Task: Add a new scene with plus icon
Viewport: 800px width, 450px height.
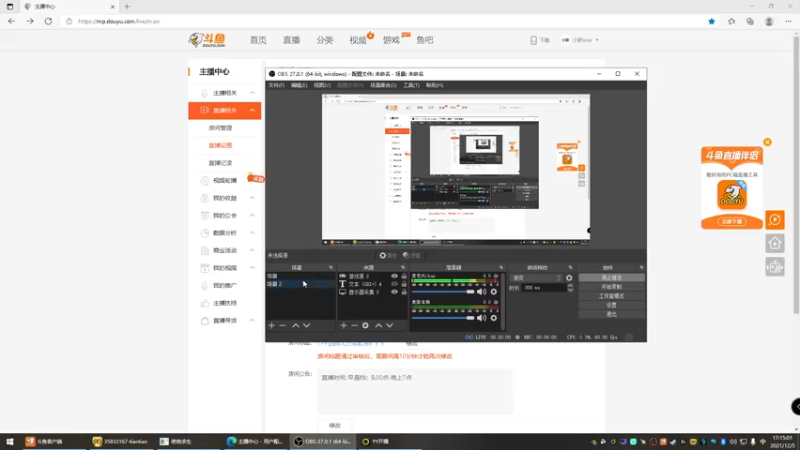Action: click(271, 326)
